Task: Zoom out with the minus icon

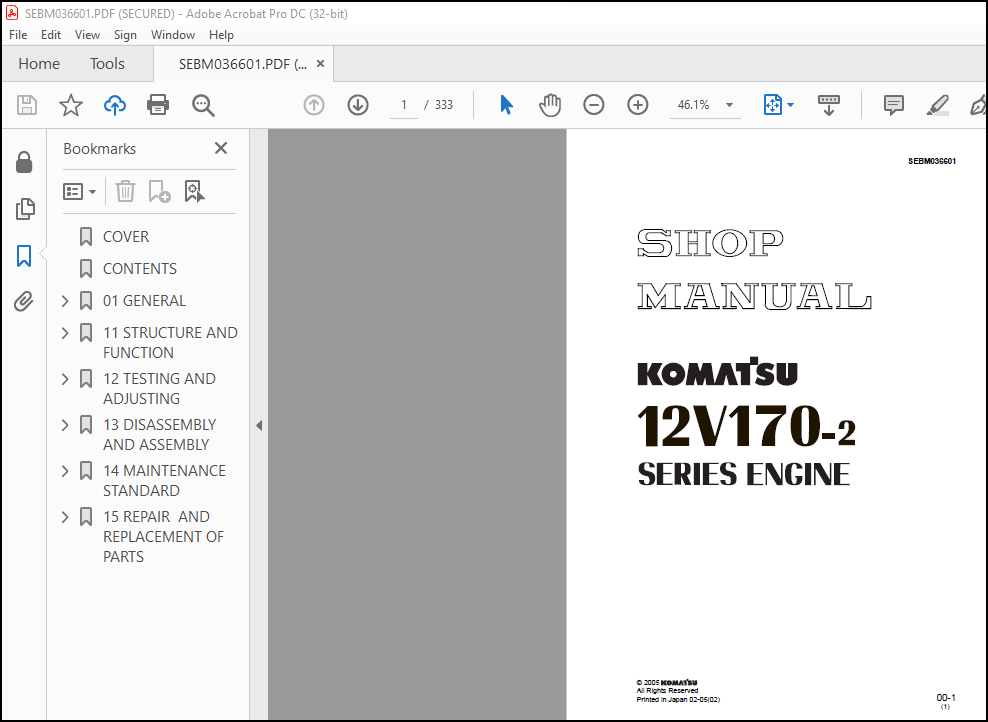Action: click(594, 105)
